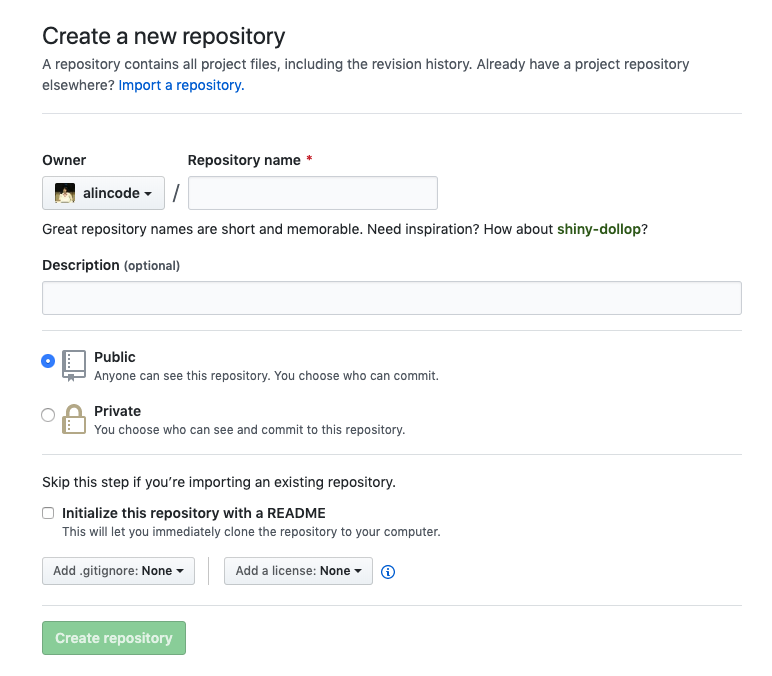The width and height of the screenshot is (772, 676).
Task: Click the "Description (optional)" field label
Action: (111, 265)
